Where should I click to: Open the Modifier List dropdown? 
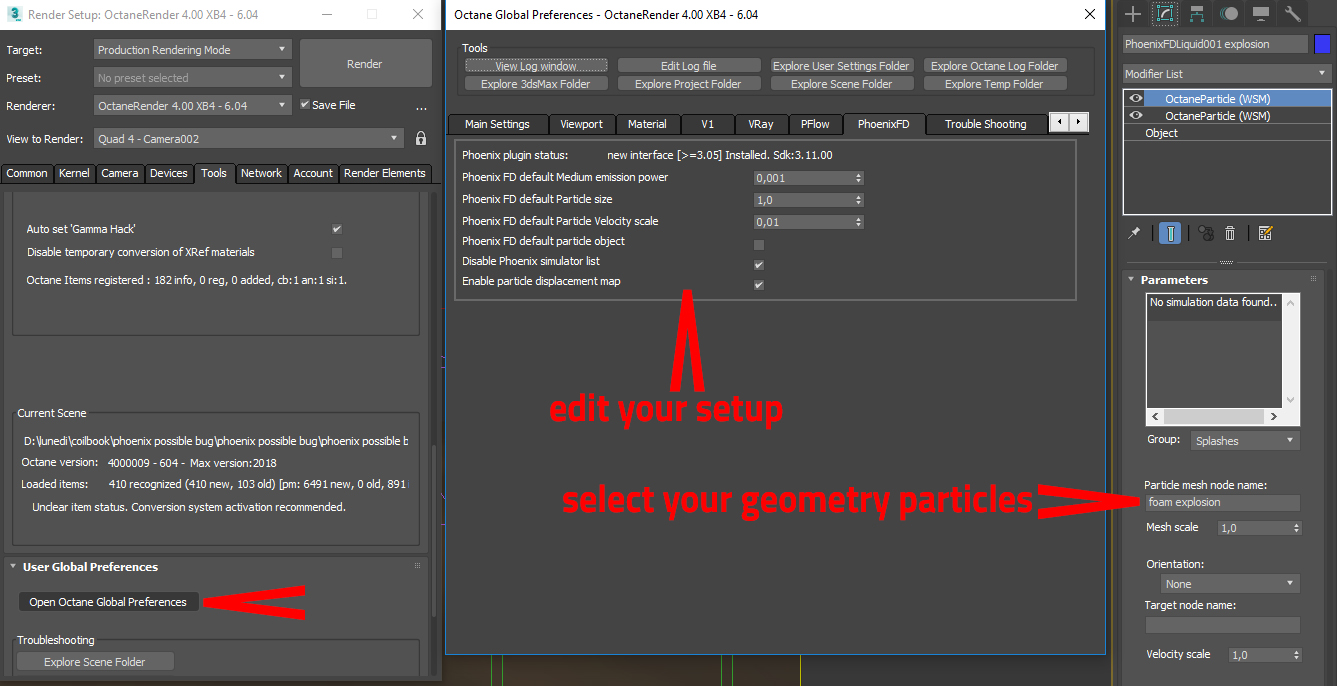tap(1227, 73)
